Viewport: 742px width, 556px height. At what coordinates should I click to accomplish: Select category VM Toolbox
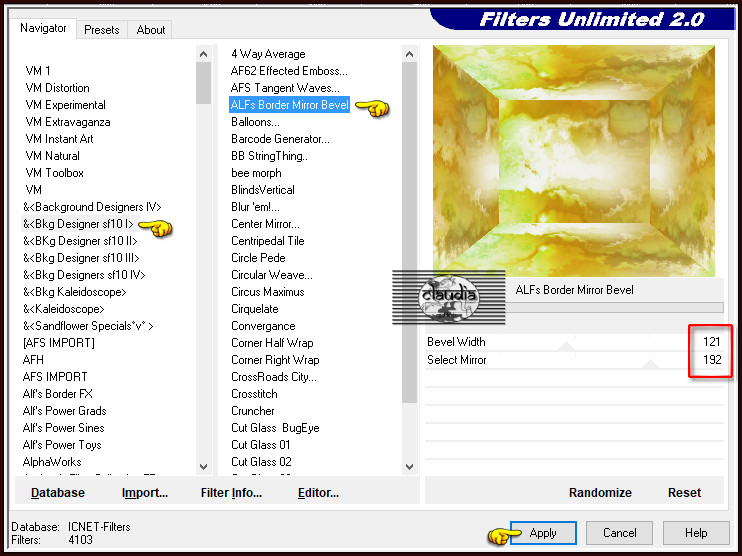click(x=54, y=173)
